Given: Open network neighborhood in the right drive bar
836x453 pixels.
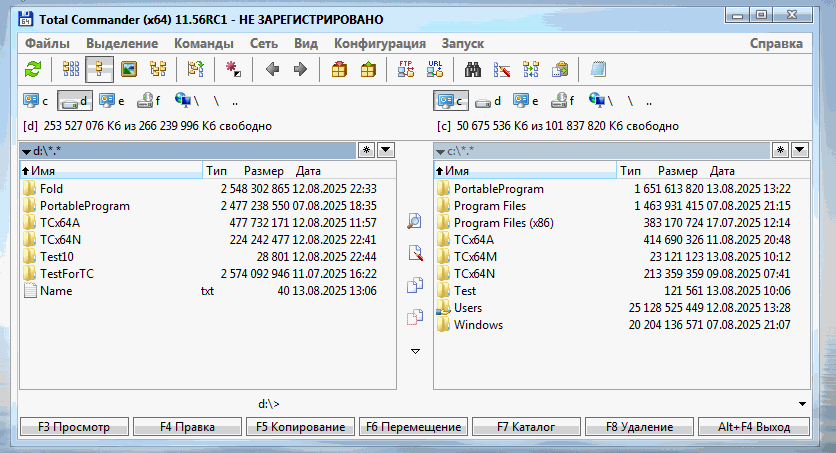Looking at the screenshot, I should (x=601, y=101).
